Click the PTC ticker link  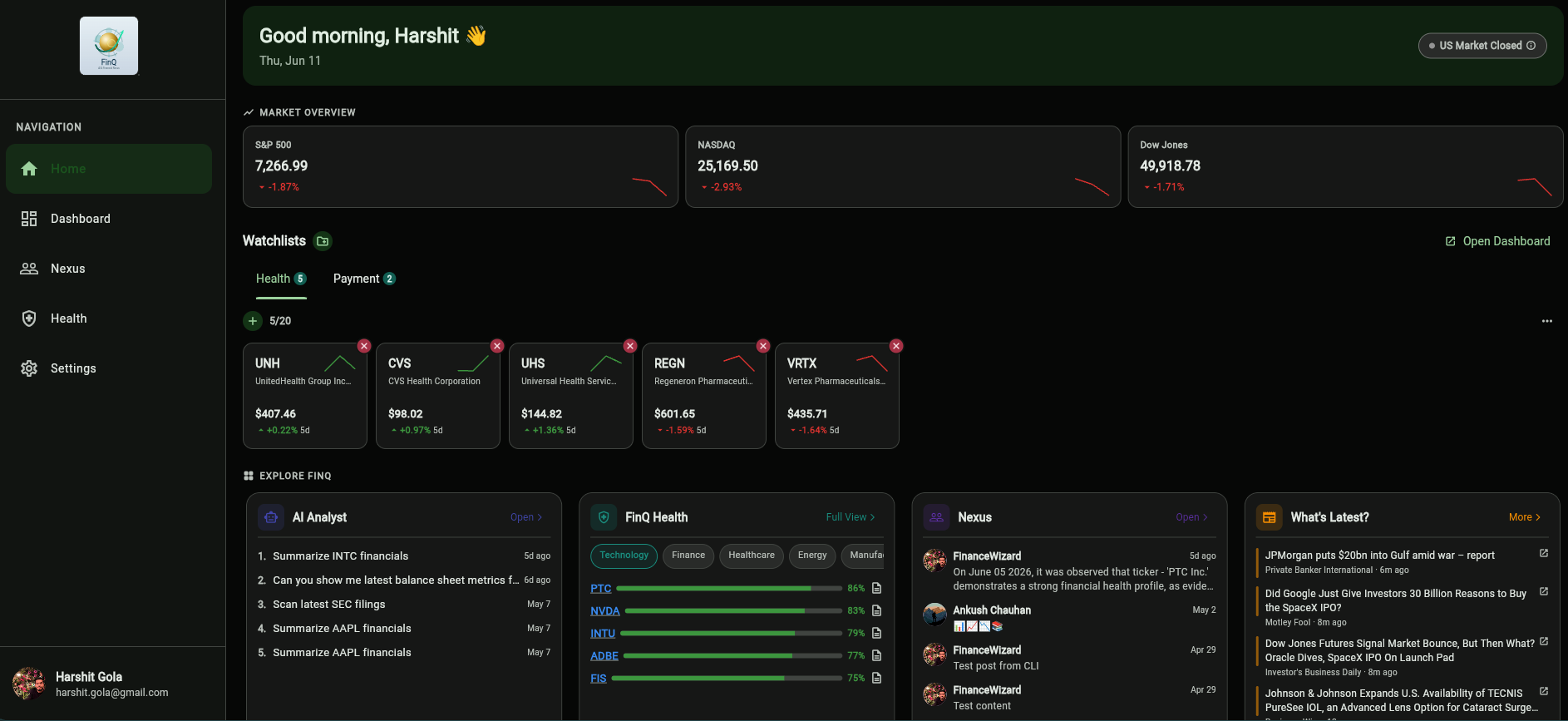coord(601,589)
